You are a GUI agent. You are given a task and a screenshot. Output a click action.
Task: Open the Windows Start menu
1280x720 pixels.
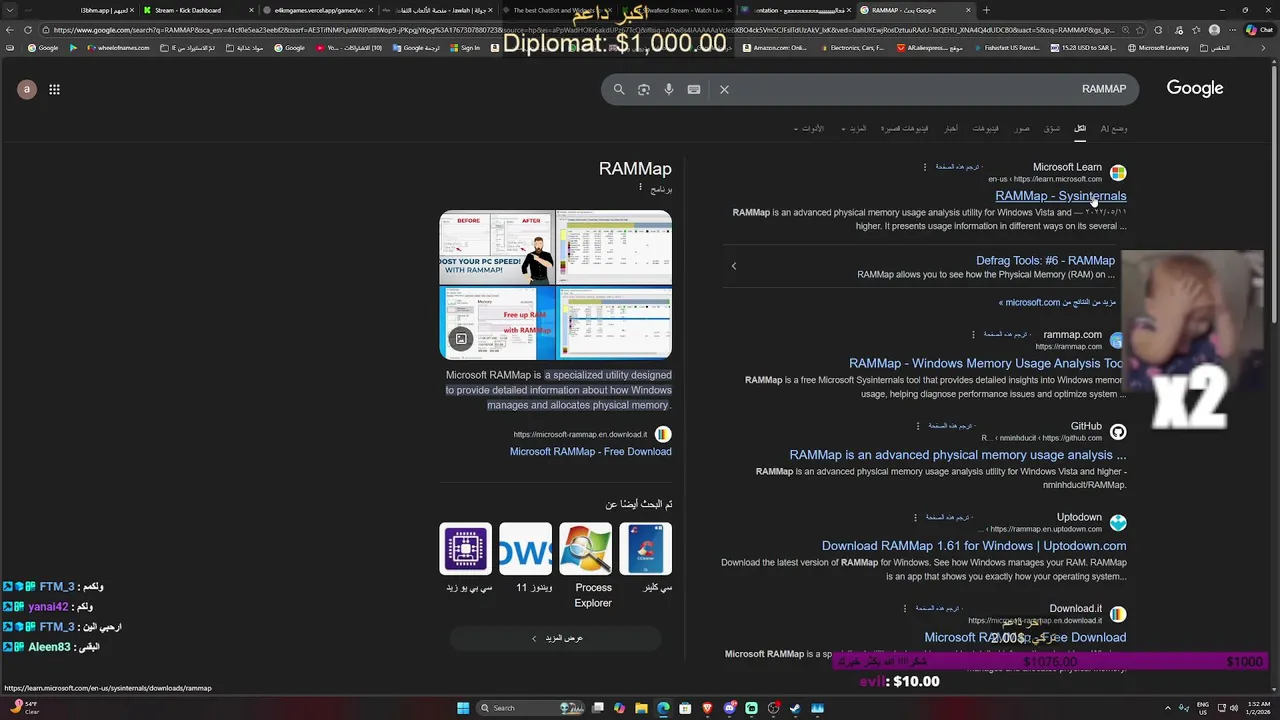click(463, 708)
